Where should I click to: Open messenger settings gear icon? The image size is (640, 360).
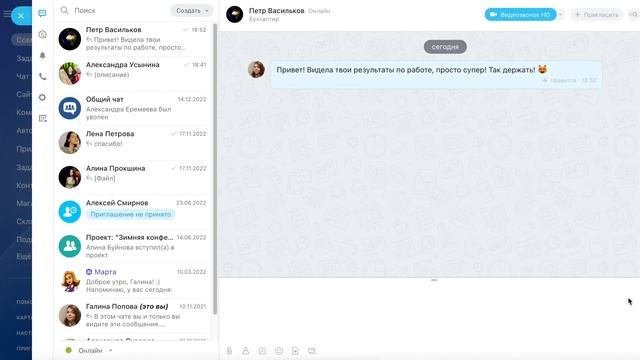[x=42, y=97]
